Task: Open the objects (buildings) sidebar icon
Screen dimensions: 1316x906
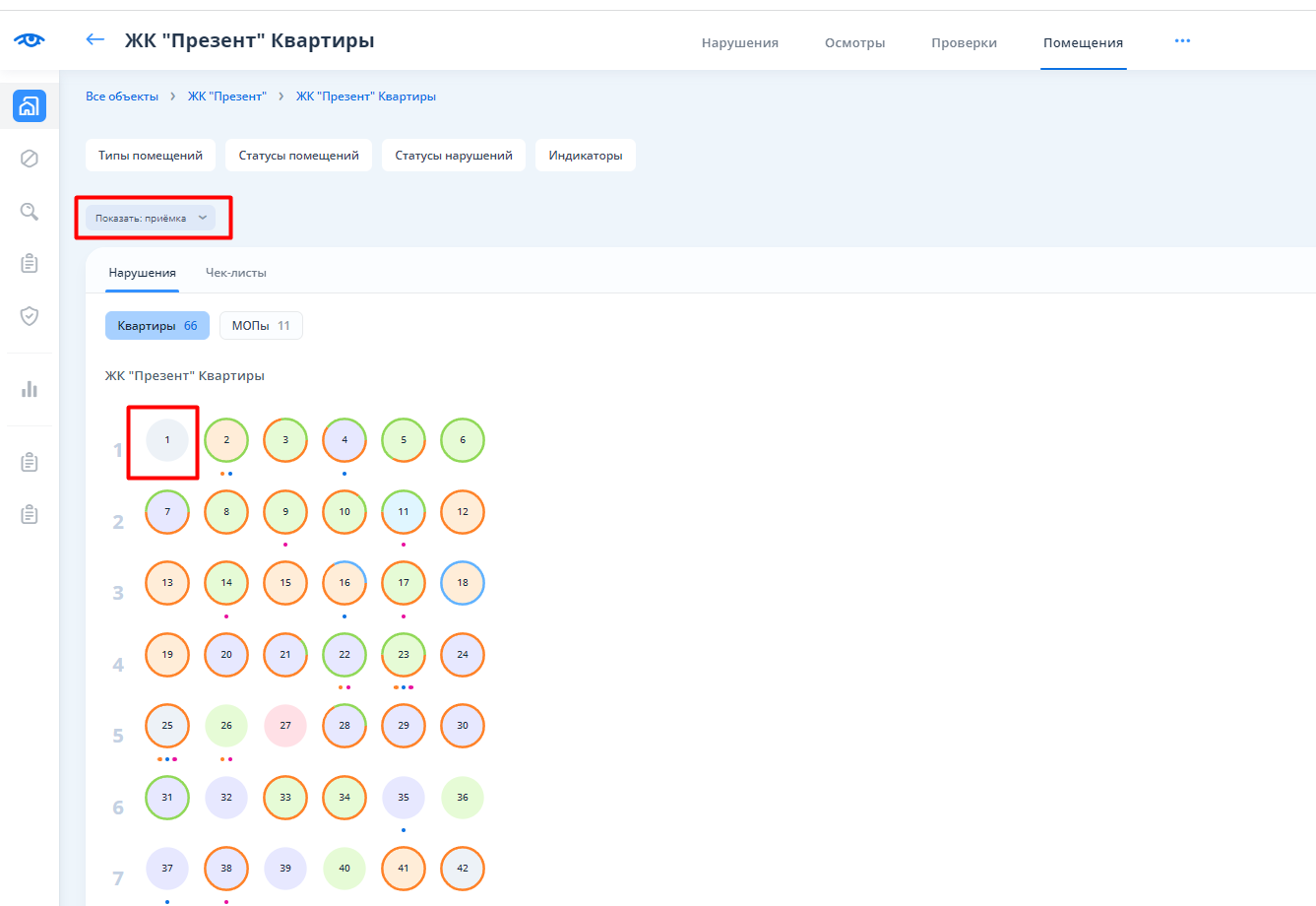Action: [30, 105]
